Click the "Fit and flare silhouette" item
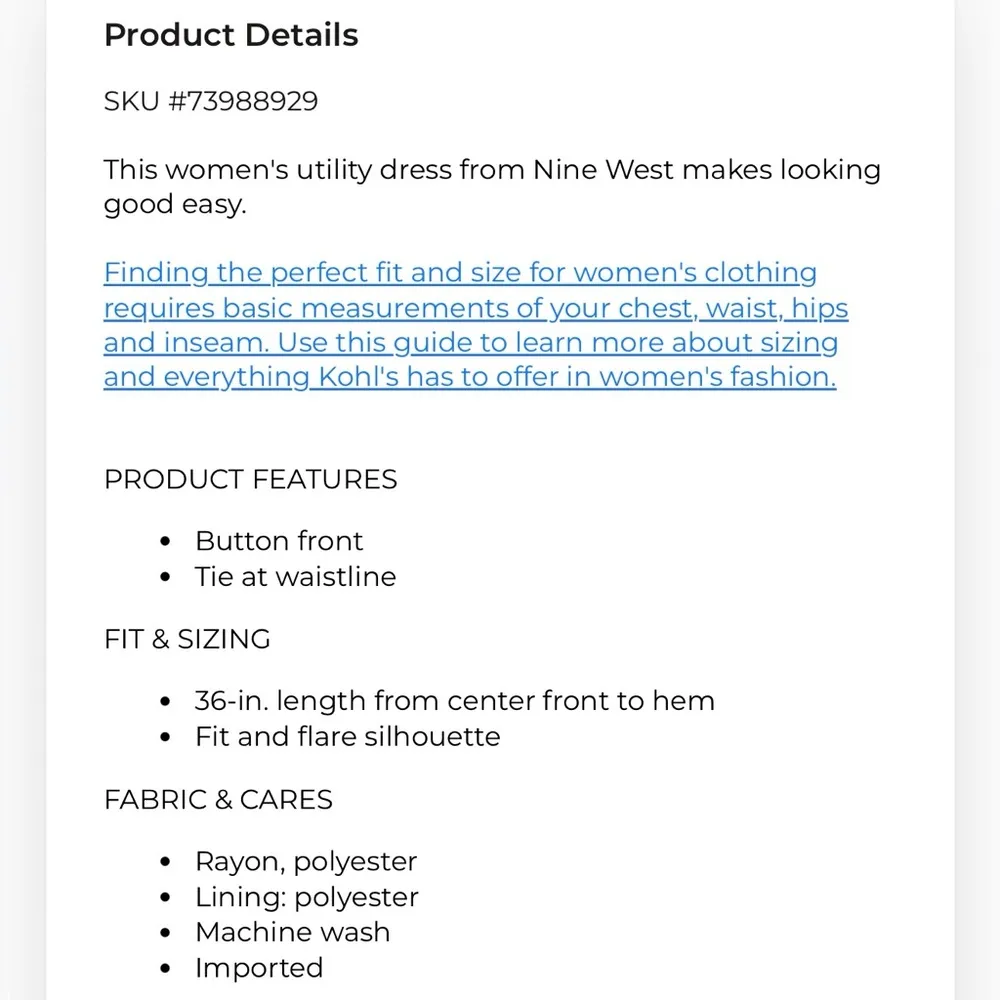 347,737
